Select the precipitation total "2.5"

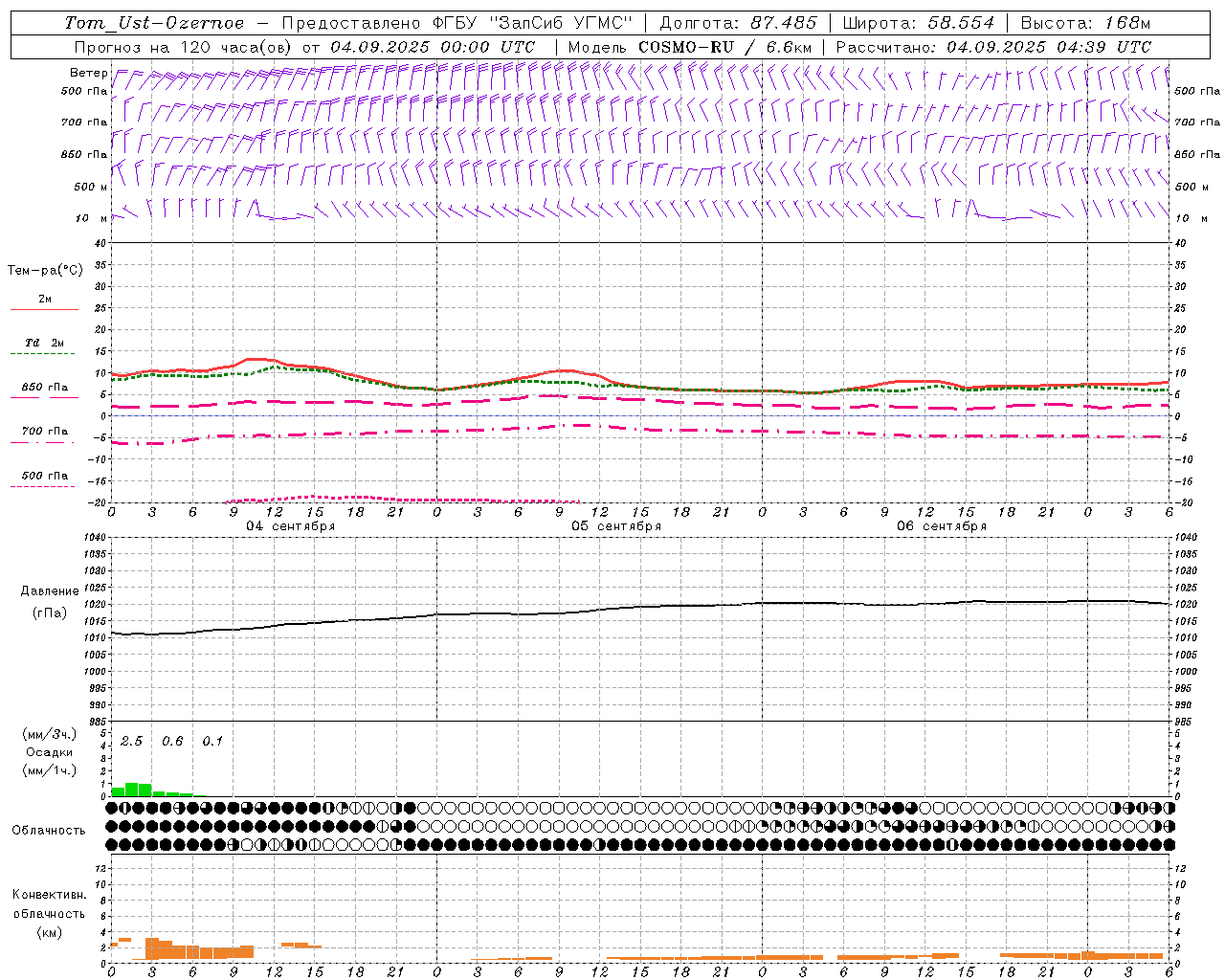[x=131, y=741]
